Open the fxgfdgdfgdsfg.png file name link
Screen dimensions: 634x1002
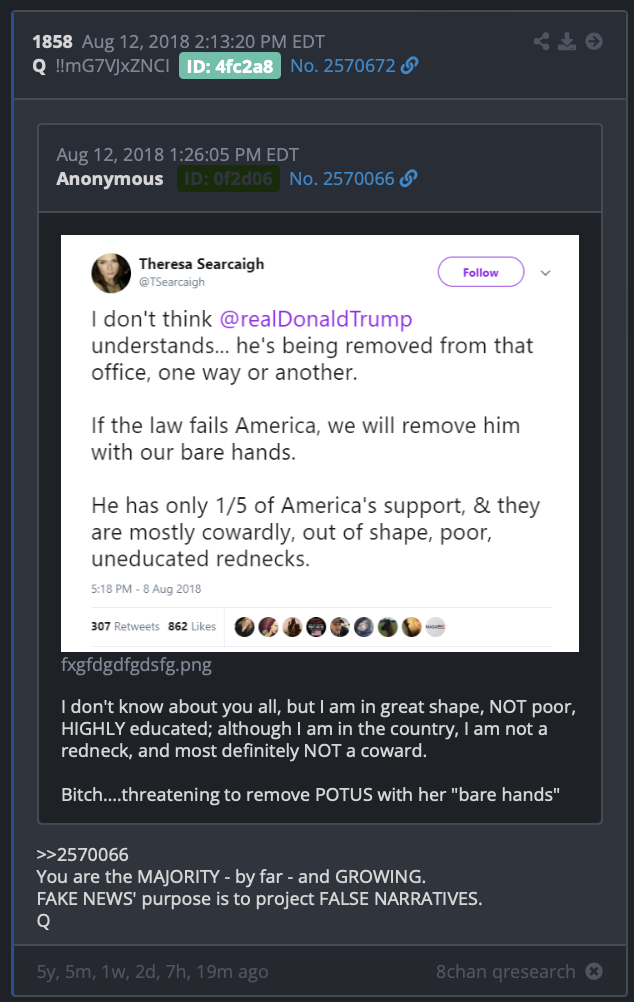[x=136, y=665]
